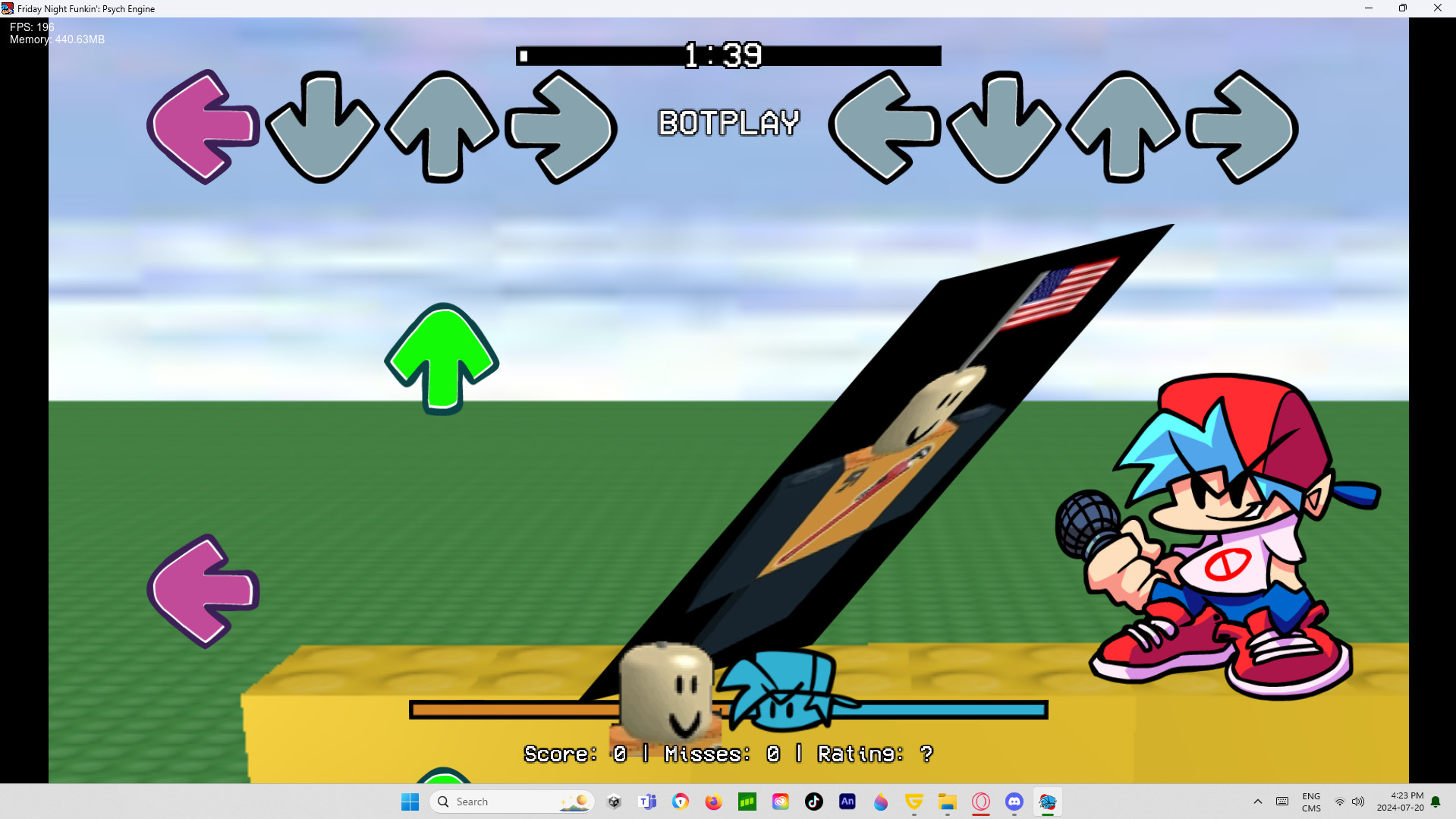Screen dimensions: 1456x819
Task: Click the purple scrolling left arrow note
Action: pos(203,591)
